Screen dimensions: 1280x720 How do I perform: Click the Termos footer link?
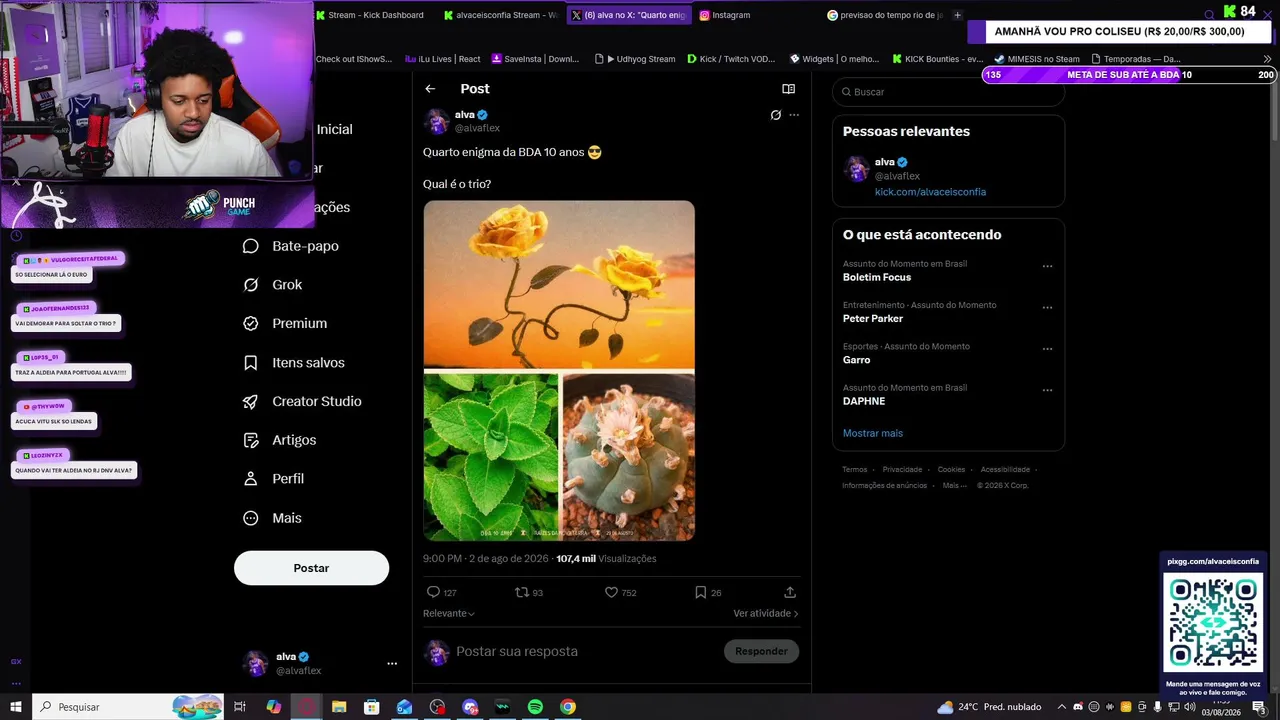tap(854, 469)
